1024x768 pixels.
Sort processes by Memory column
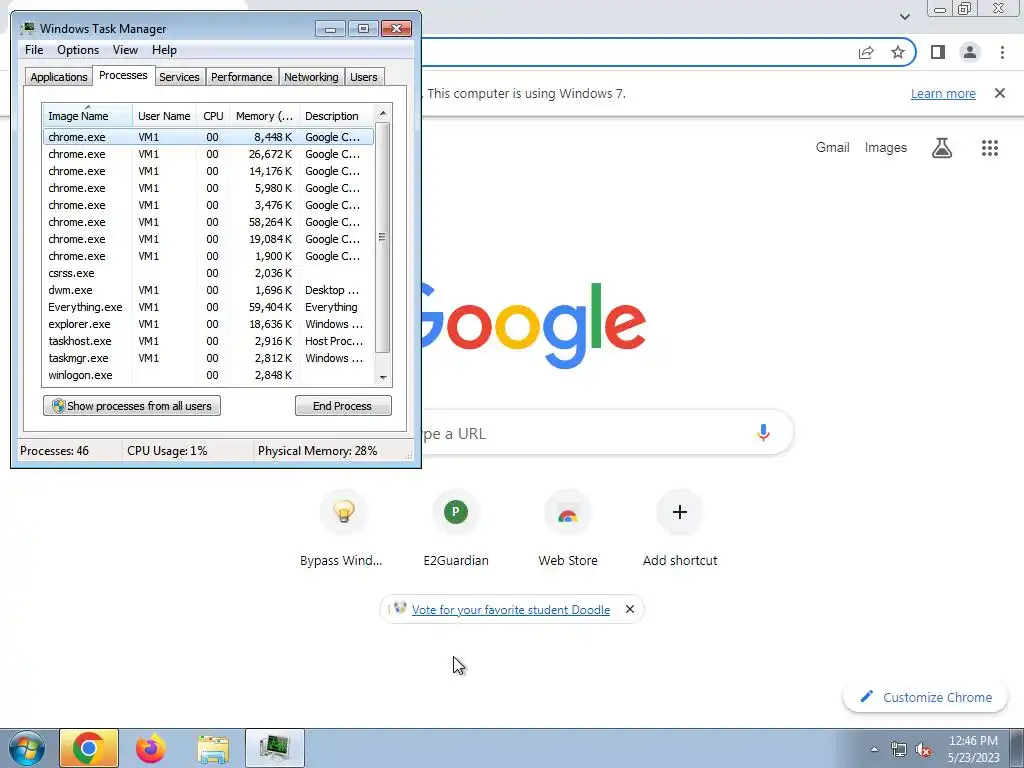264,116
